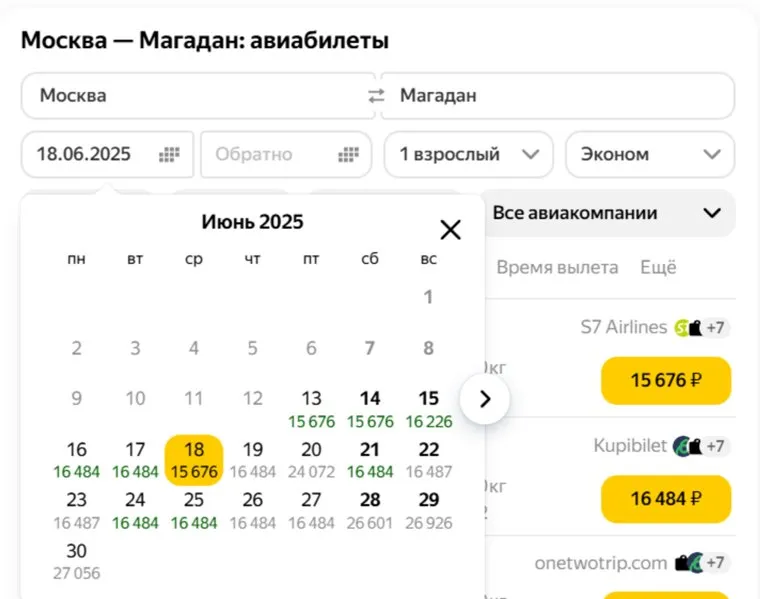Expand the passengers dropdown '1 взрослый'
This screenshot has width=760, height=599.
click(468, 154)
